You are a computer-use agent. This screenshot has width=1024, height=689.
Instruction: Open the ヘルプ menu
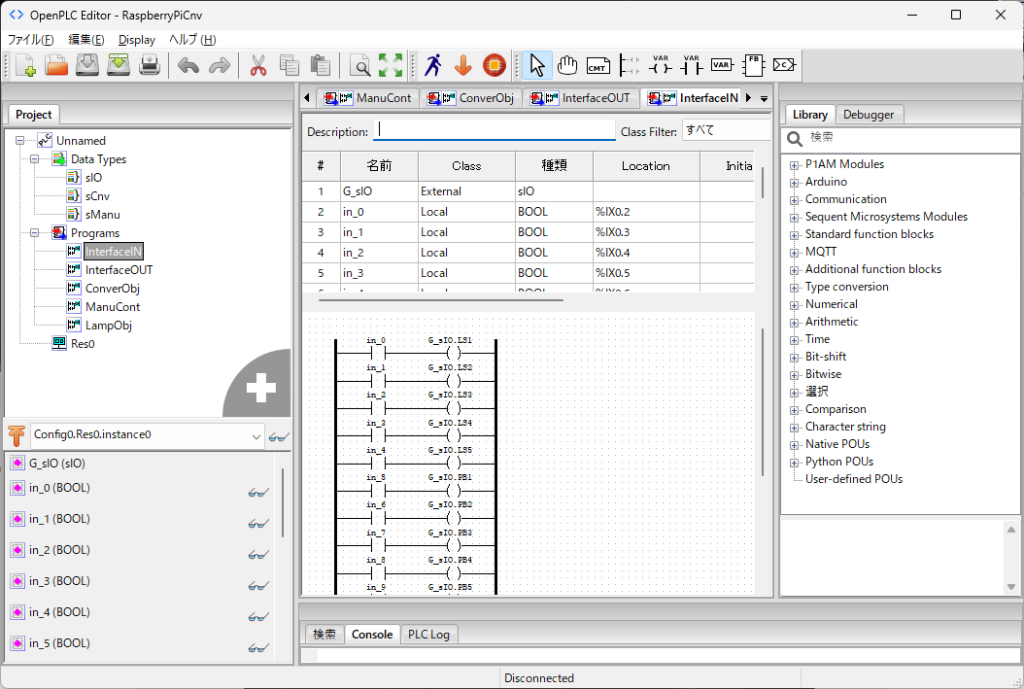[x=193, y=39]
